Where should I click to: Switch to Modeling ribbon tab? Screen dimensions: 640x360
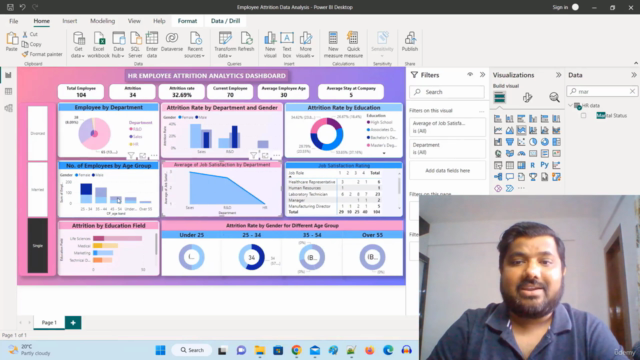click(x=102, y=21)
